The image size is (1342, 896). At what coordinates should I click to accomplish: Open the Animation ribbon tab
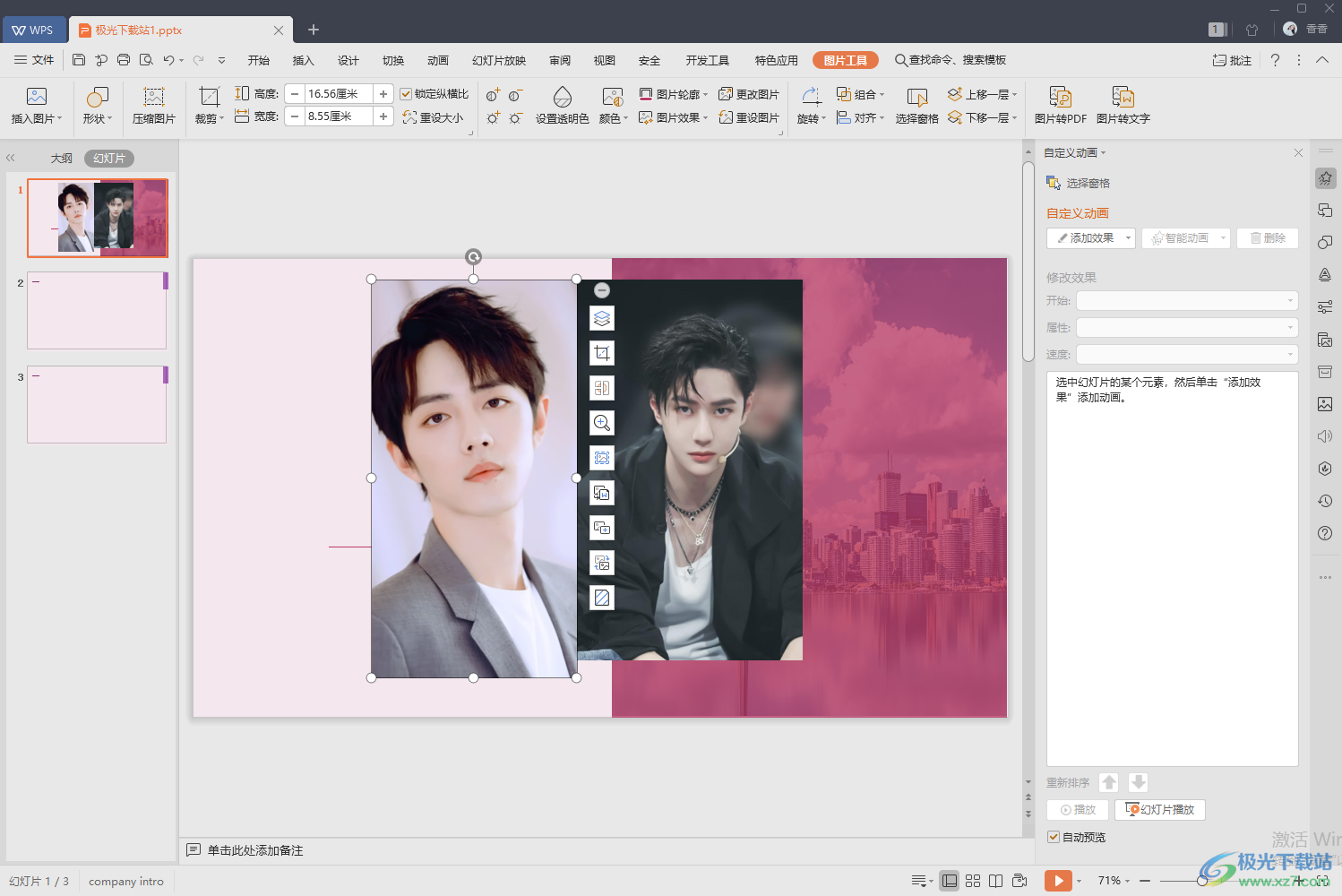coord(438,60)
